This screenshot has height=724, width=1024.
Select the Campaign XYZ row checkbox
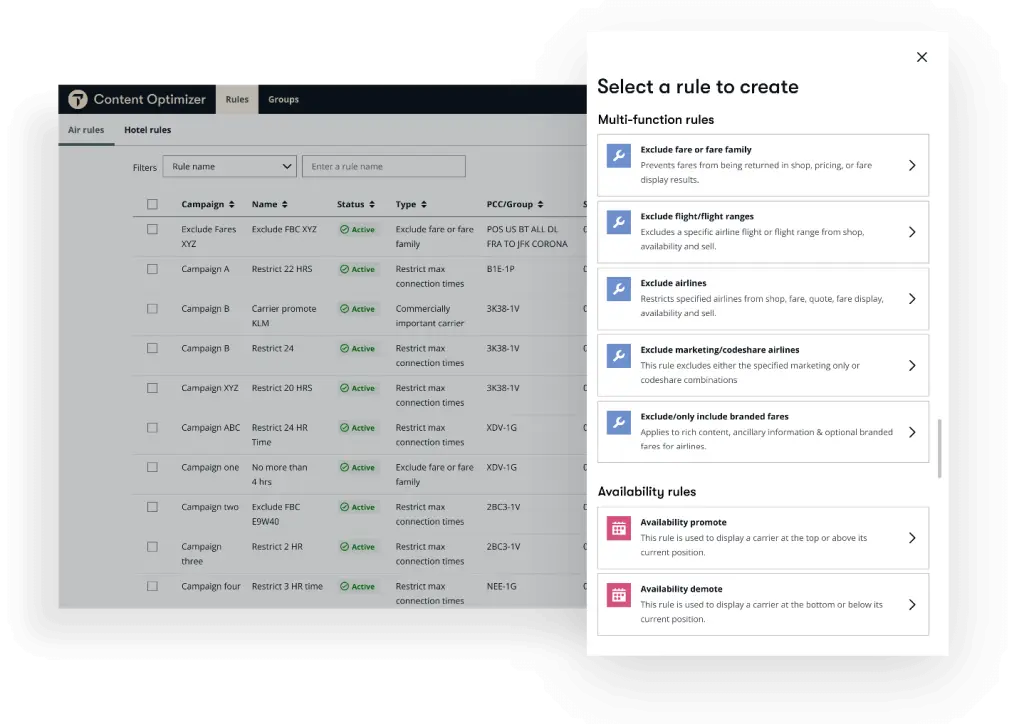pos(152,388)
